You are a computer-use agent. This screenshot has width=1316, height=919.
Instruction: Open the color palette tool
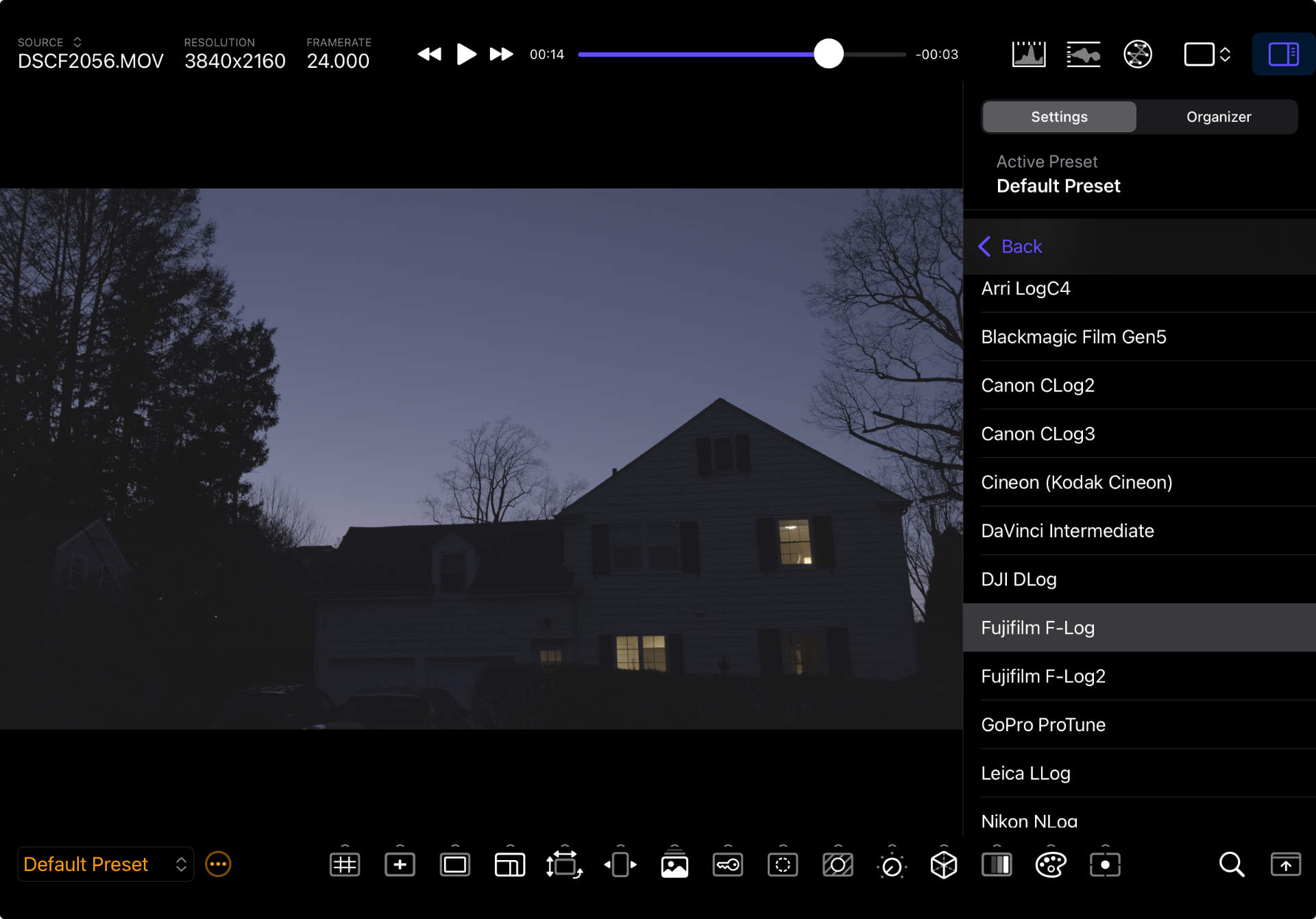(x=1051, y=865)
